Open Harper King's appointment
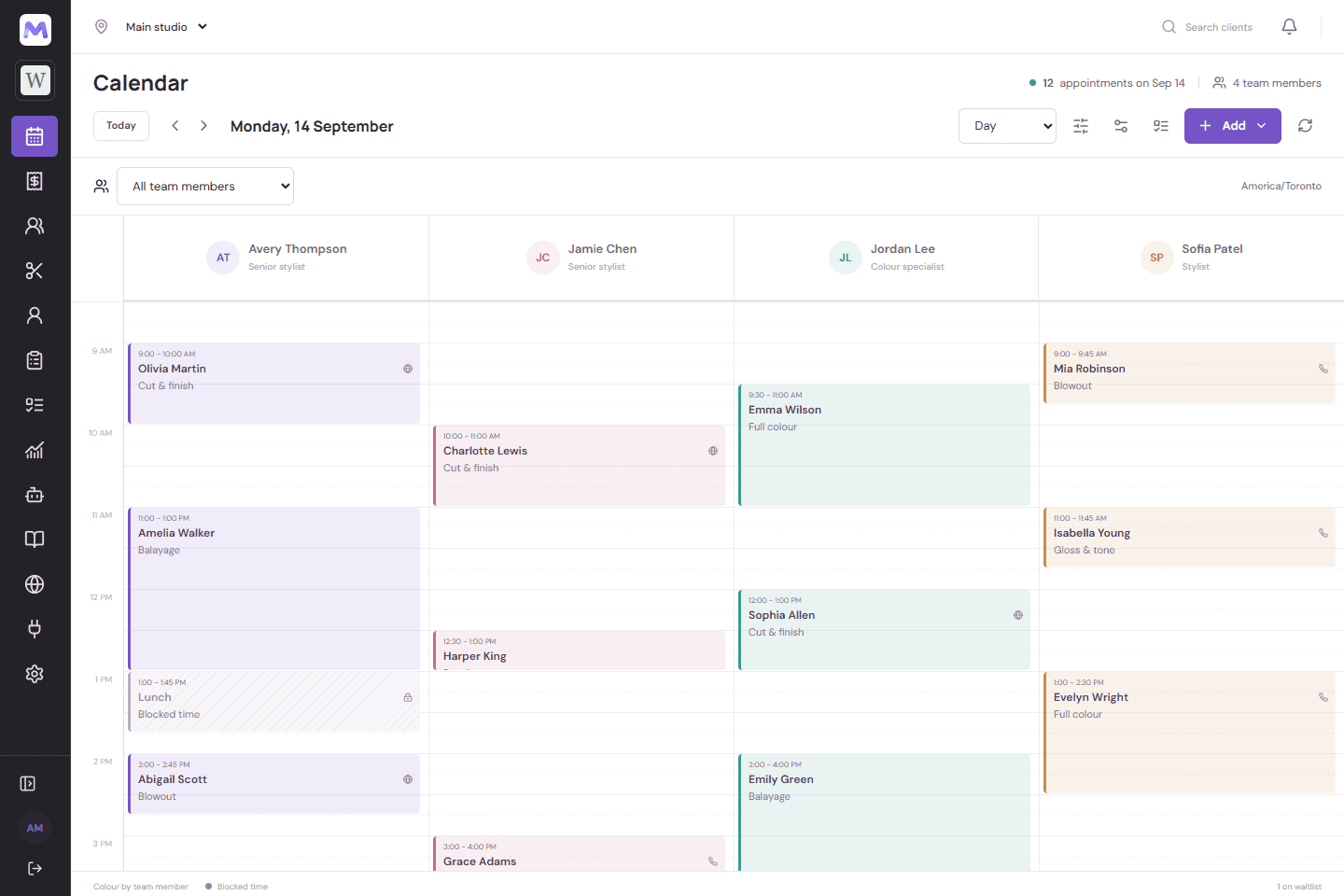 579,651
